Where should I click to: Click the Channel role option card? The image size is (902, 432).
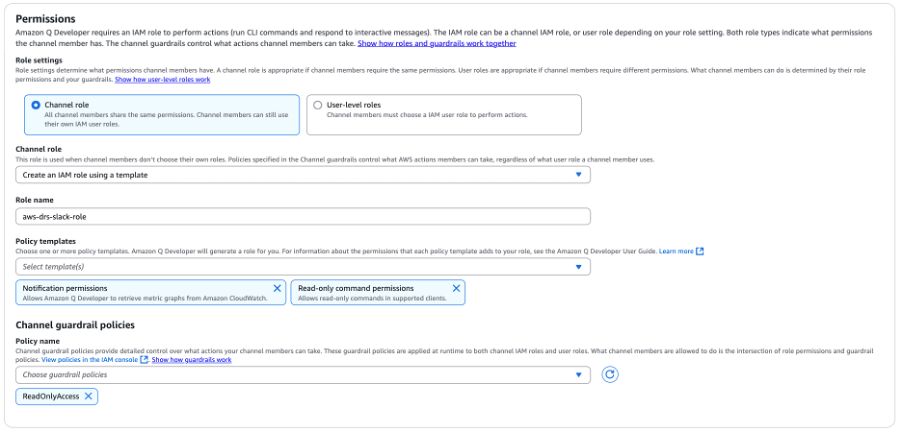click(x=162, y=114)
